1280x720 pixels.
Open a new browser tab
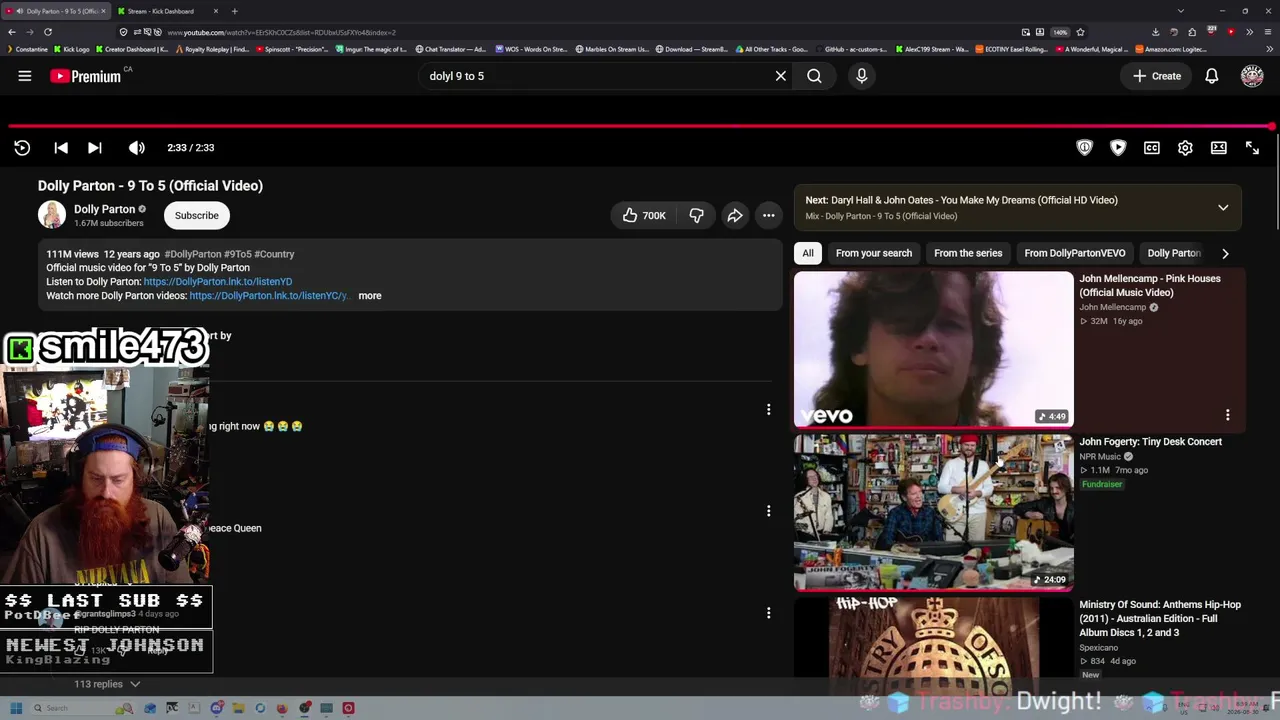tap(234, 11)
